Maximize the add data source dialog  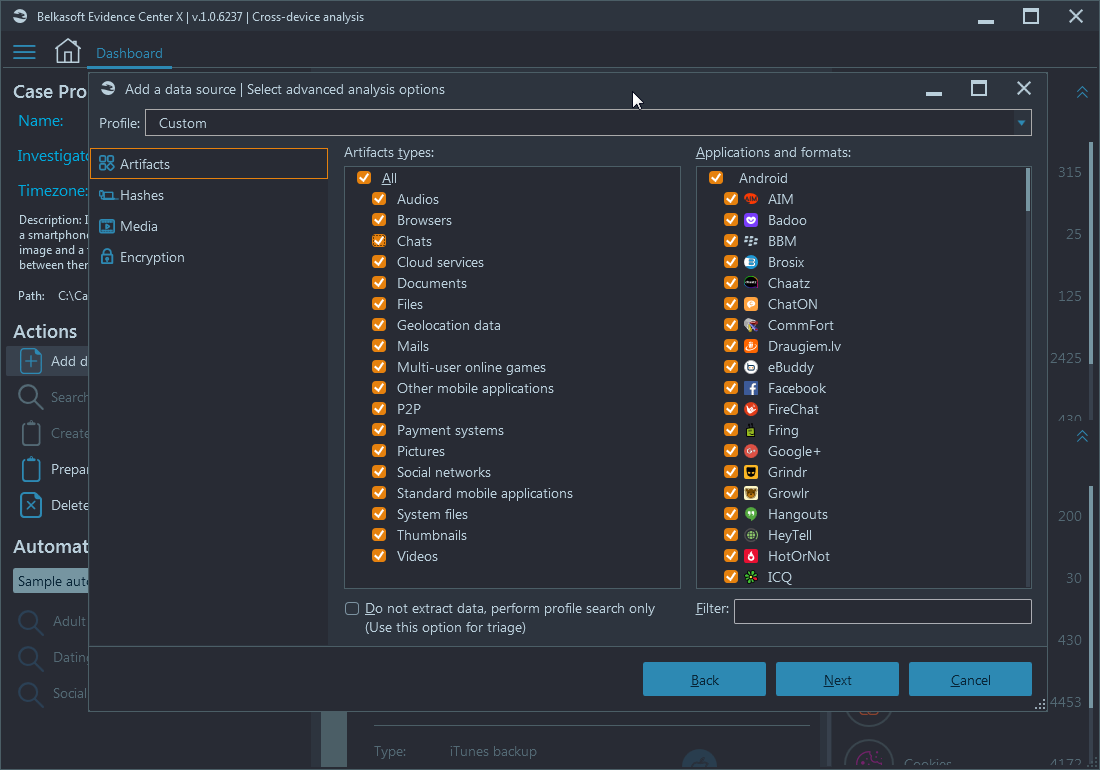[979, 88]
